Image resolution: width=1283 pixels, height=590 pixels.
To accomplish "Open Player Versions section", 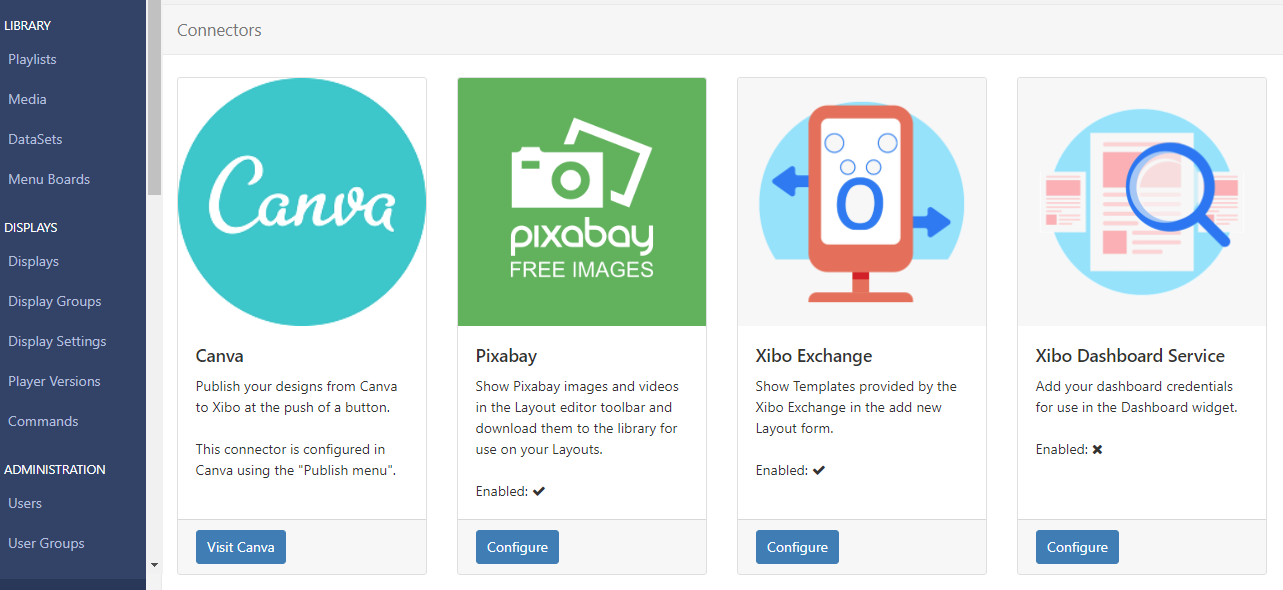I will coord(54,382).
